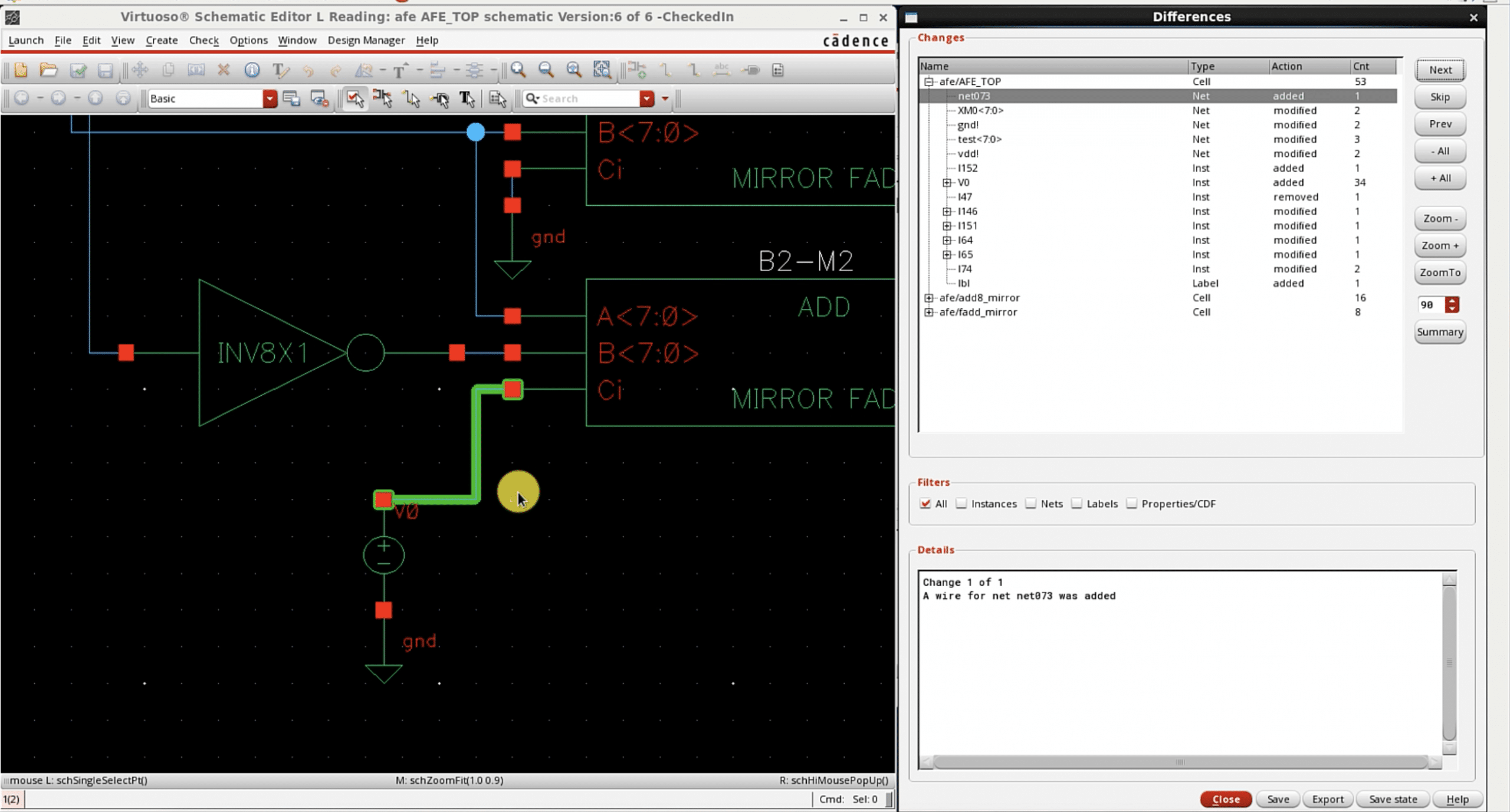Enable the Instances filter checkbox
1510x812 pixels.
coord(962,504)
